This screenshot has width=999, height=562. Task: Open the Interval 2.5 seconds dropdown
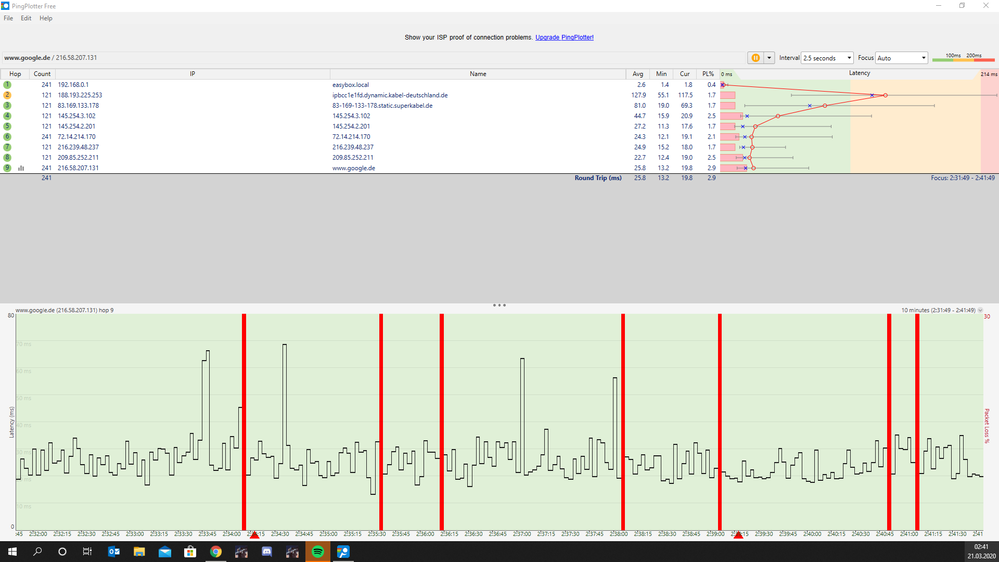(x=827, y=58)
